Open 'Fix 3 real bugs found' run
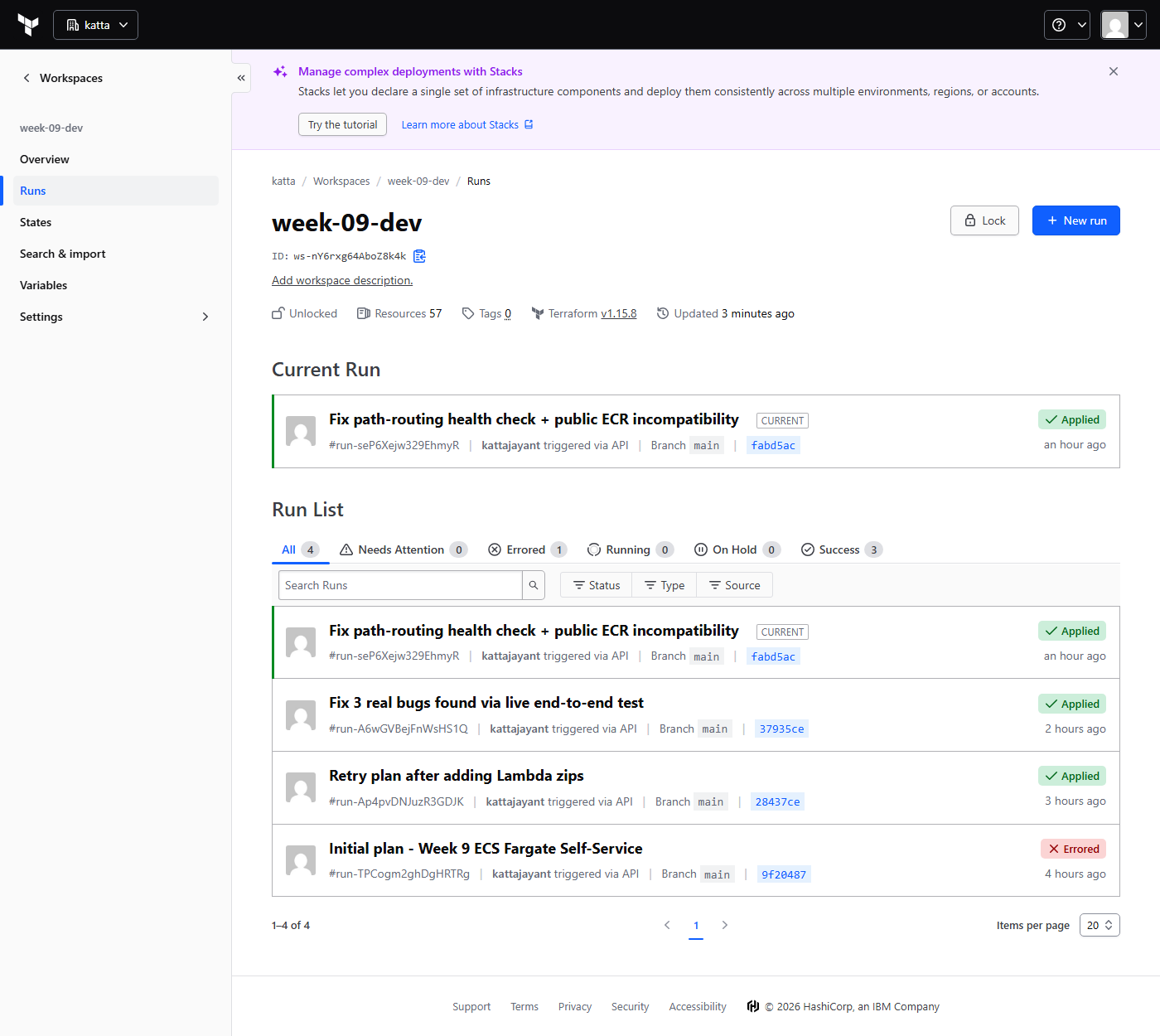The width and height of the screenshot is (1160, 1036). 486,703
